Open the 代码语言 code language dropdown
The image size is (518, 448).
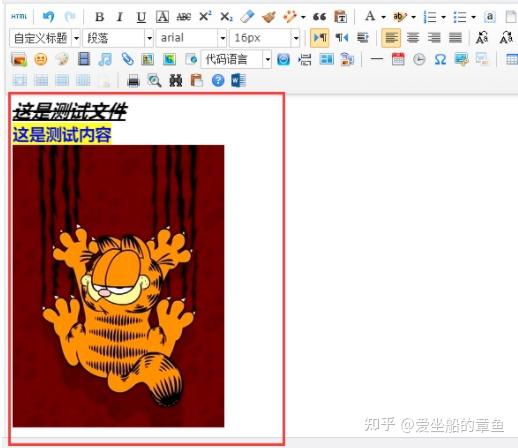tap(236, 60)
